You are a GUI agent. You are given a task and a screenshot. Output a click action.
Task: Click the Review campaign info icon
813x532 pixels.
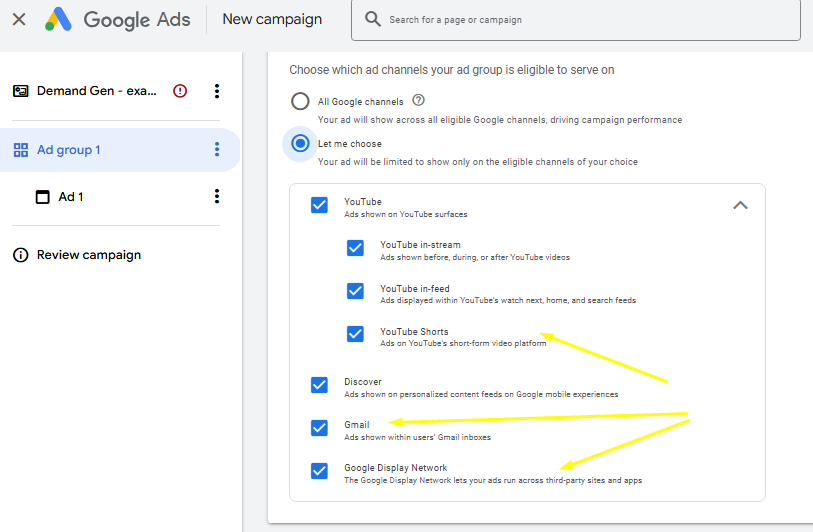pyautogui.click(x=20, y=255)
